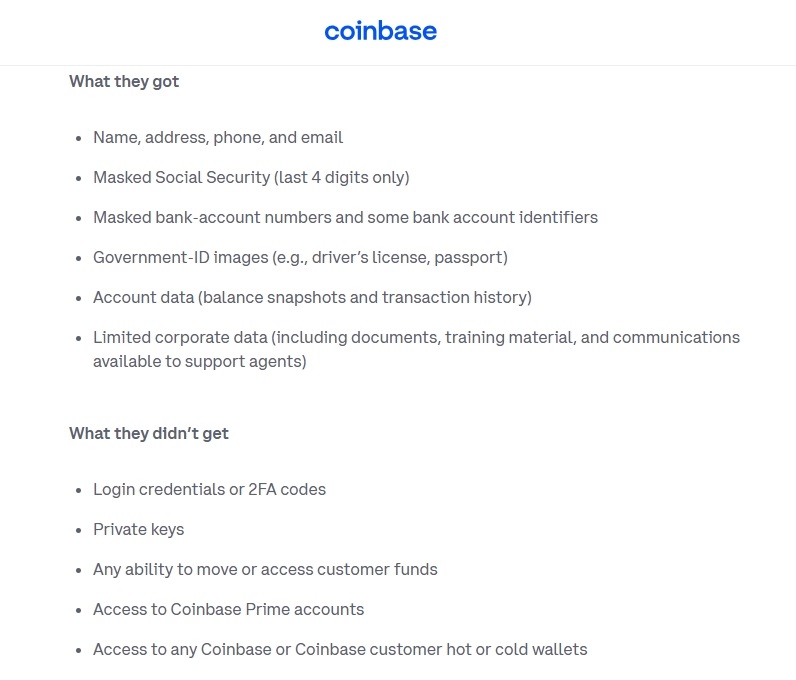796x680 pixels.
Task: Click the 'What they got' heading
Action: tap(124, 81)
